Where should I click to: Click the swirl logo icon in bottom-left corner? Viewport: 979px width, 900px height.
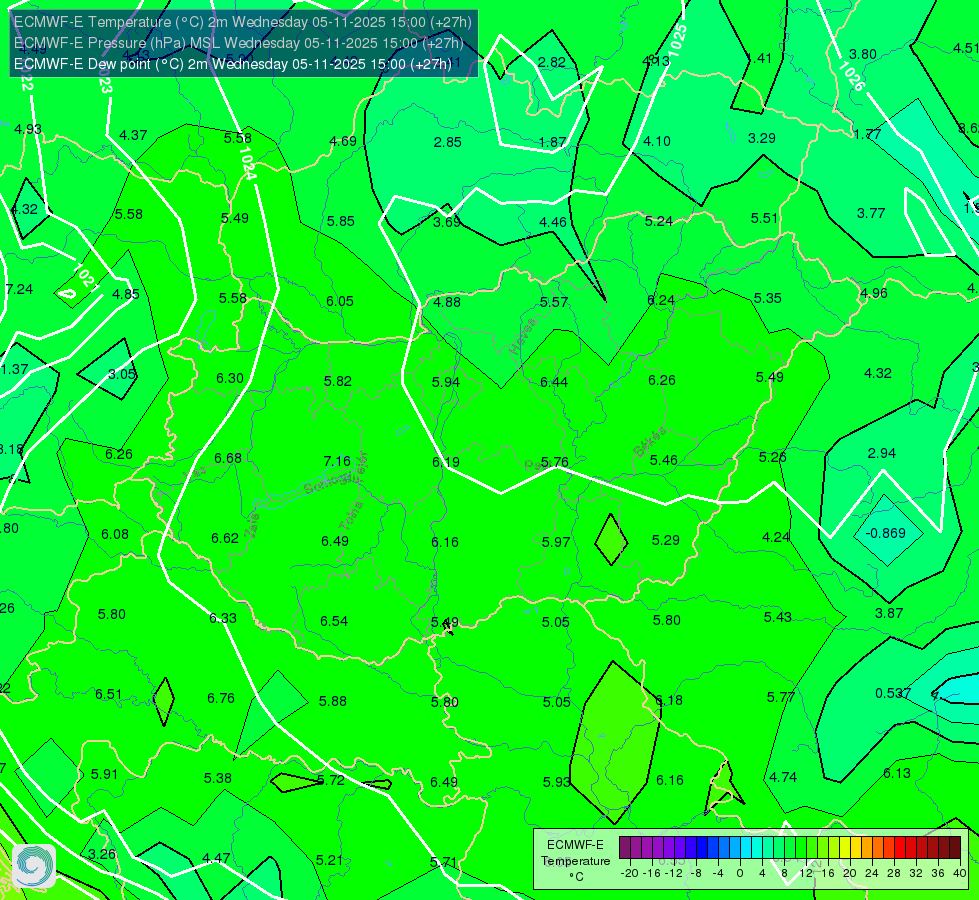point(34,866)
